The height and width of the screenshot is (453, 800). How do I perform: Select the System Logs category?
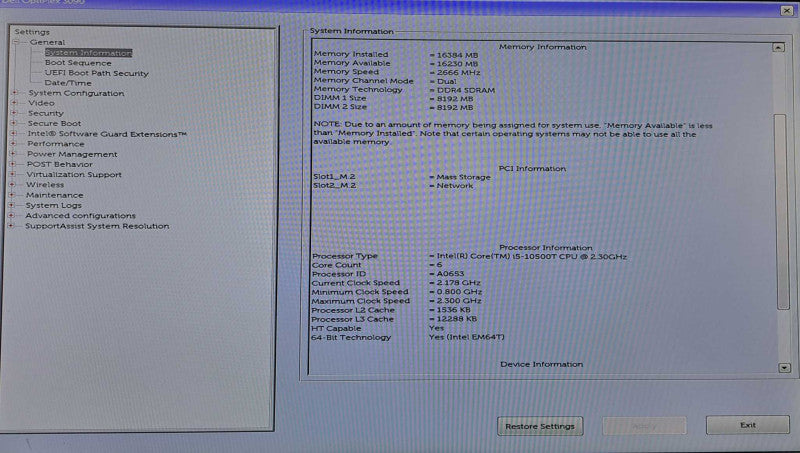54,205
